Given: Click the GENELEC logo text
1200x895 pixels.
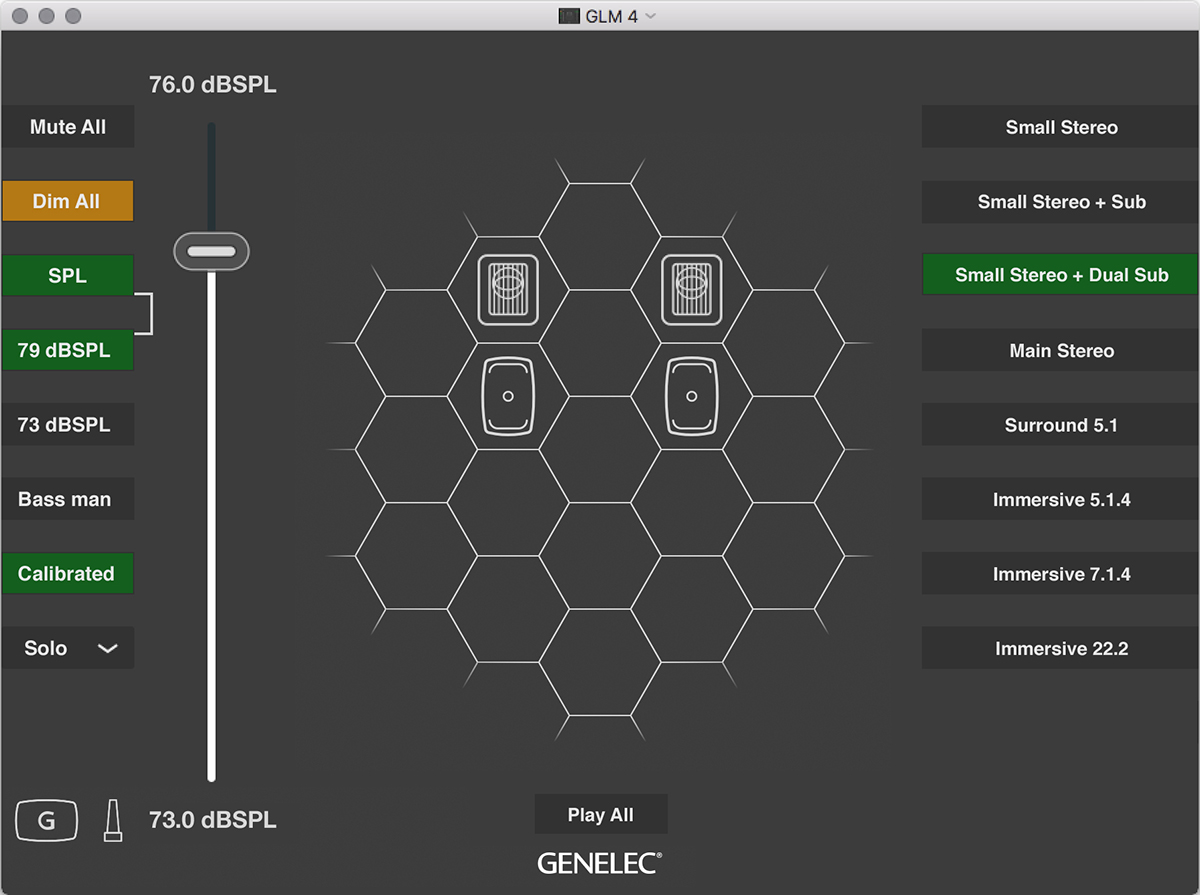Looking at the screenshot, I should 600,863.
